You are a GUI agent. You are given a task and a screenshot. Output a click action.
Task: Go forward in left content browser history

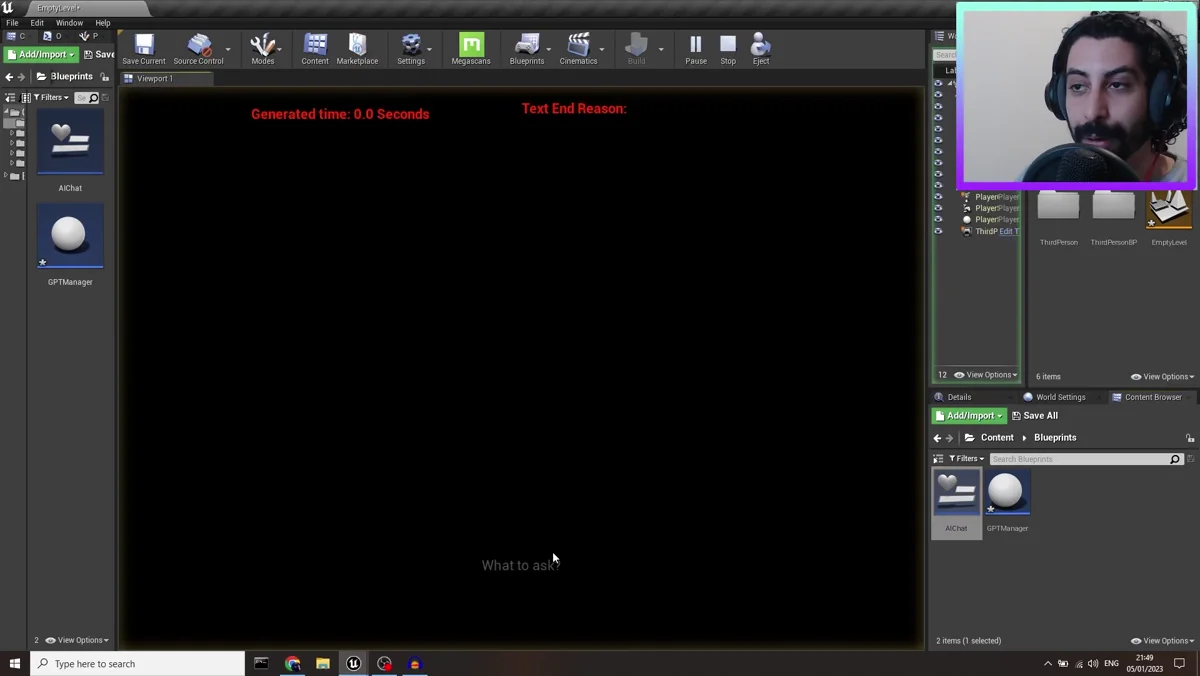click(x=22, y=77)
